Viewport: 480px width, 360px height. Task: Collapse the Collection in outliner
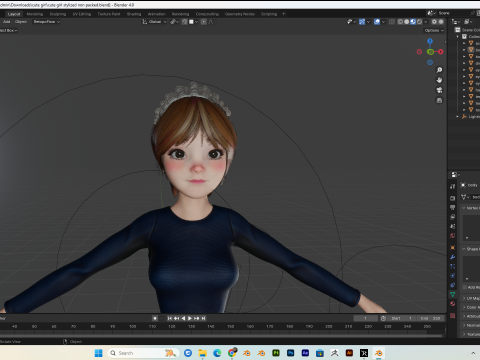[x=458, y=37]
